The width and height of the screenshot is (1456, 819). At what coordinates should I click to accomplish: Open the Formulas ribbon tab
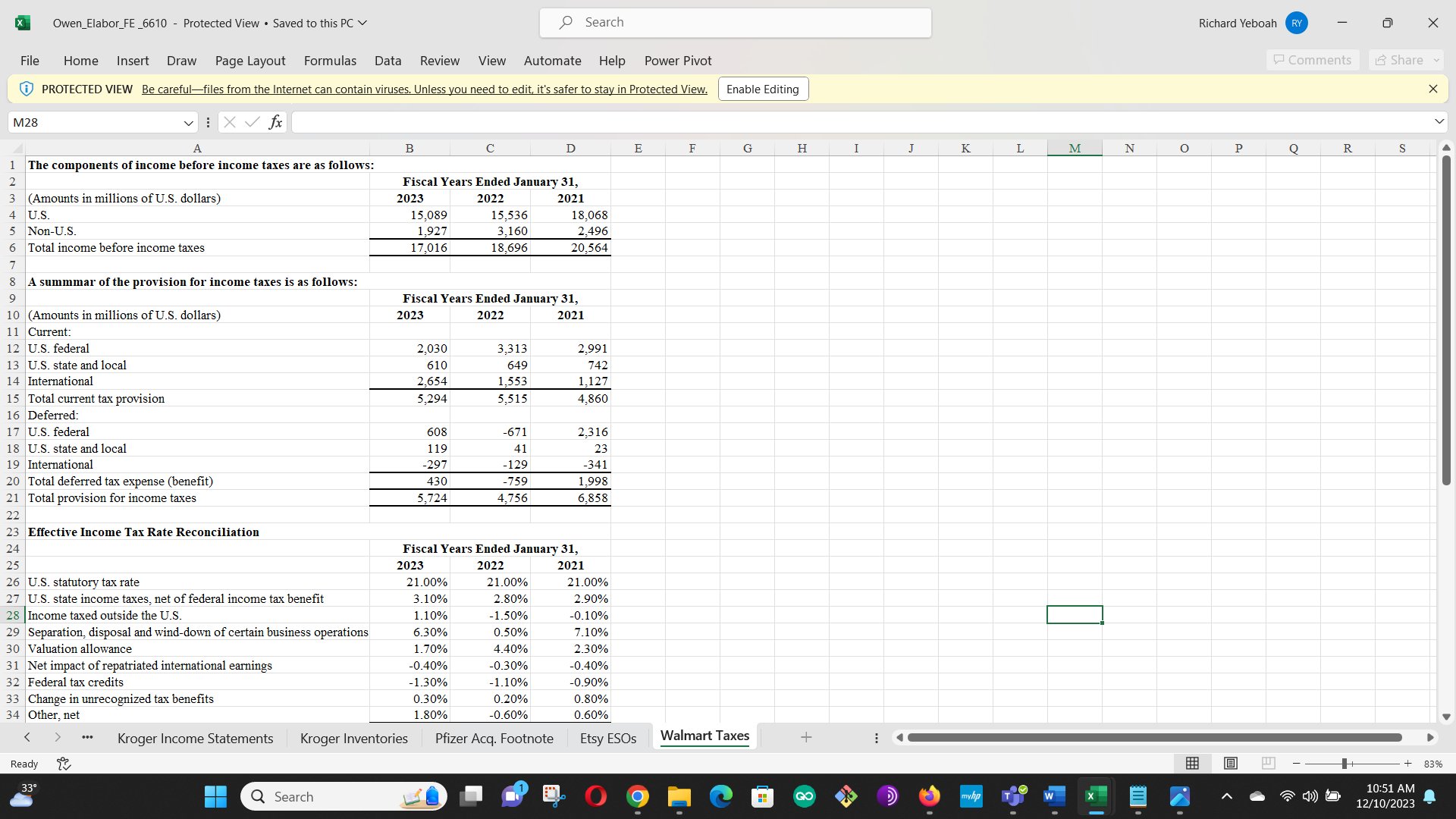[x=330, y=61]
